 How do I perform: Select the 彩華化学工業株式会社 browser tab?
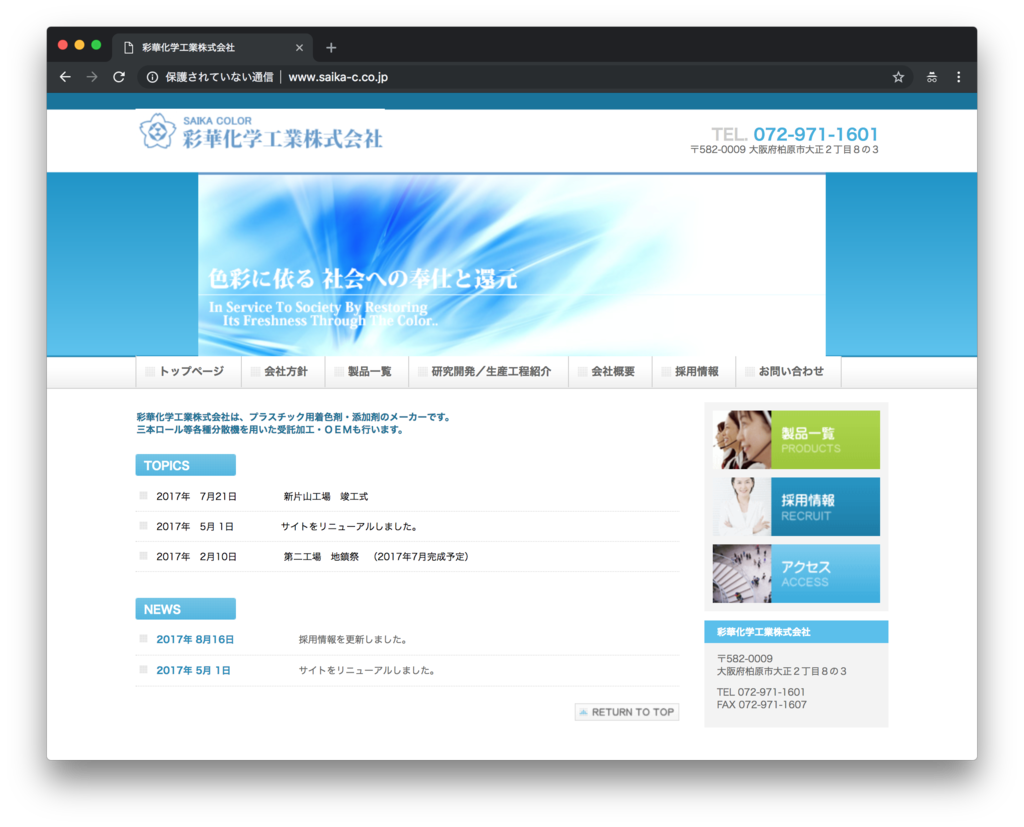point(212,48)
